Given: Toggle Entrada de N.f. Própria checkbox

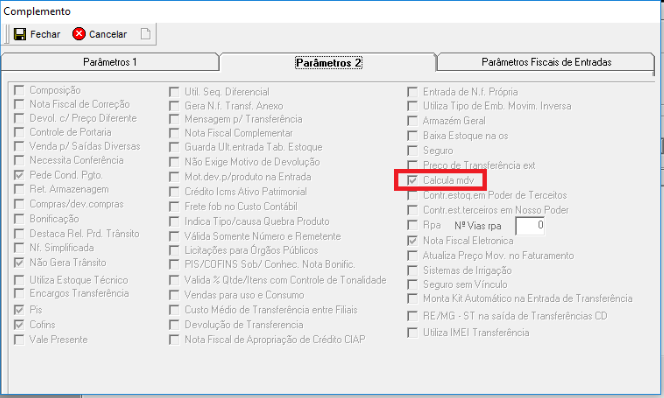Looking at the screenshot, I should (x=412, y=92).
